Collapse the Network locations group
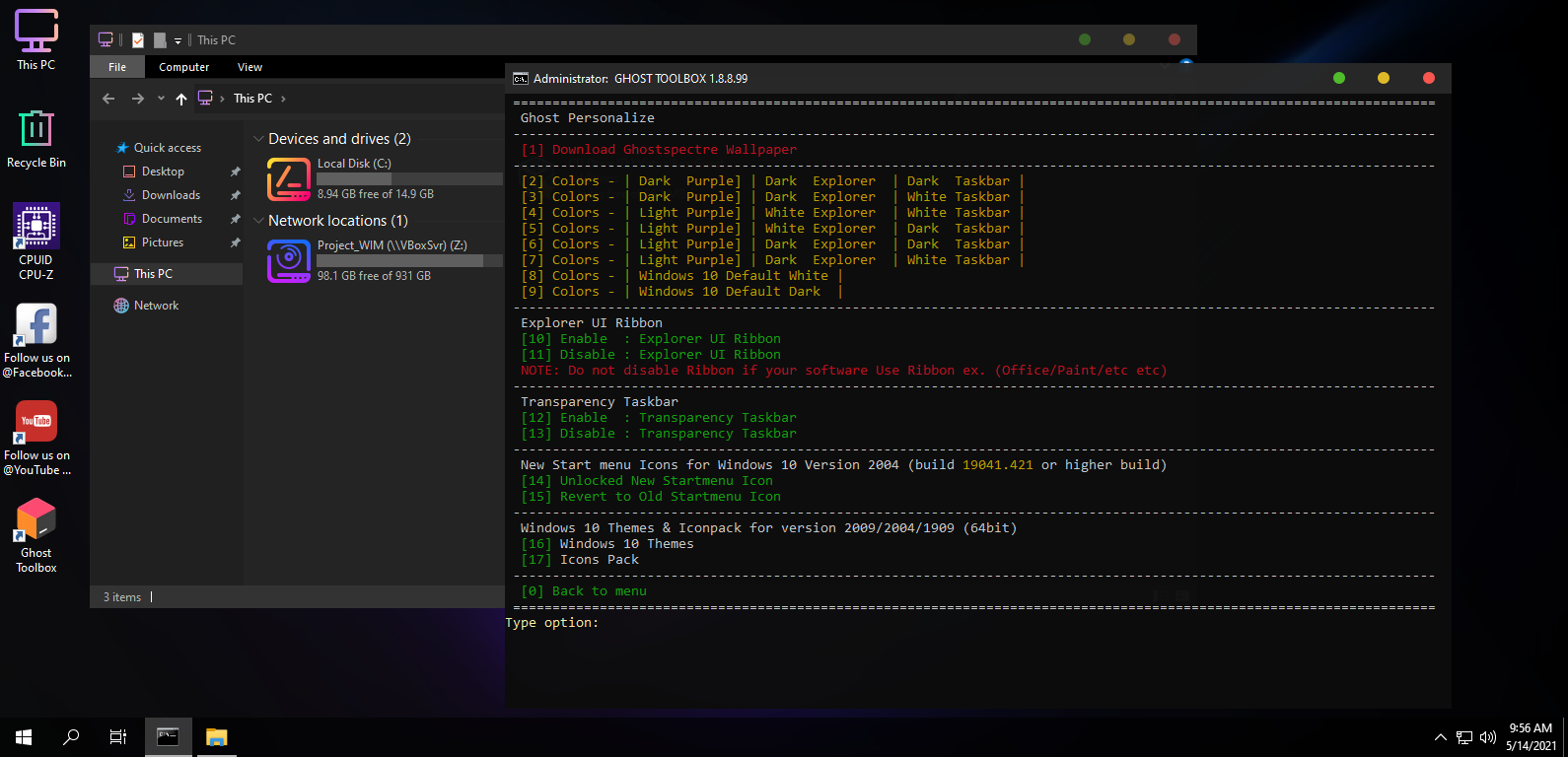1568x757 pixels. (258, 221)
